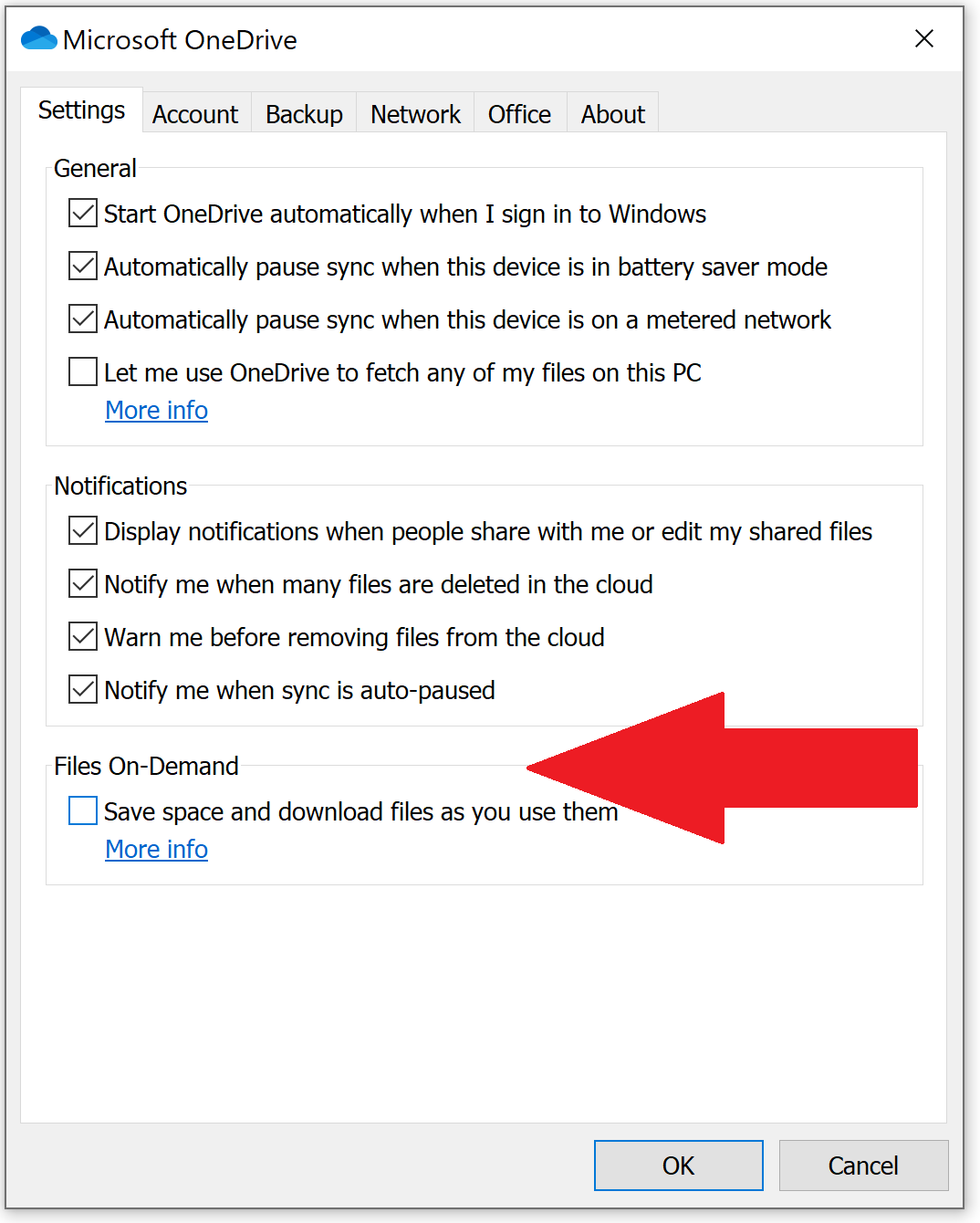The height and width of the screenshot is (1223, 980).
Task: Enable OneDrive to fetch files on this PC
Action: (82, 371)
